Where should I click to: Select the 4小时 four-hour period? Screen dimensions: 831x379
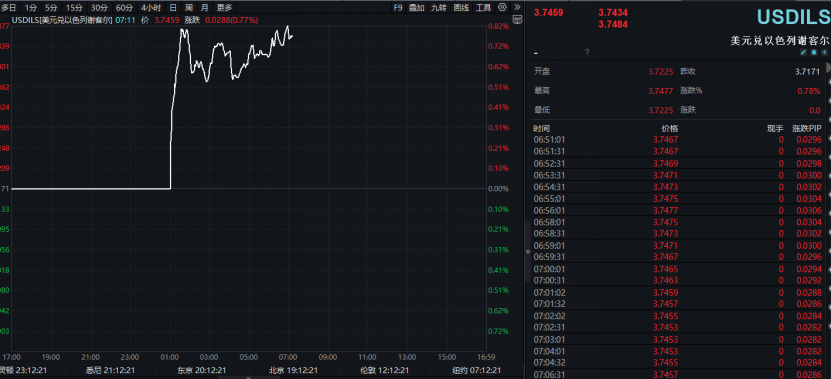[x=151, y=7]
